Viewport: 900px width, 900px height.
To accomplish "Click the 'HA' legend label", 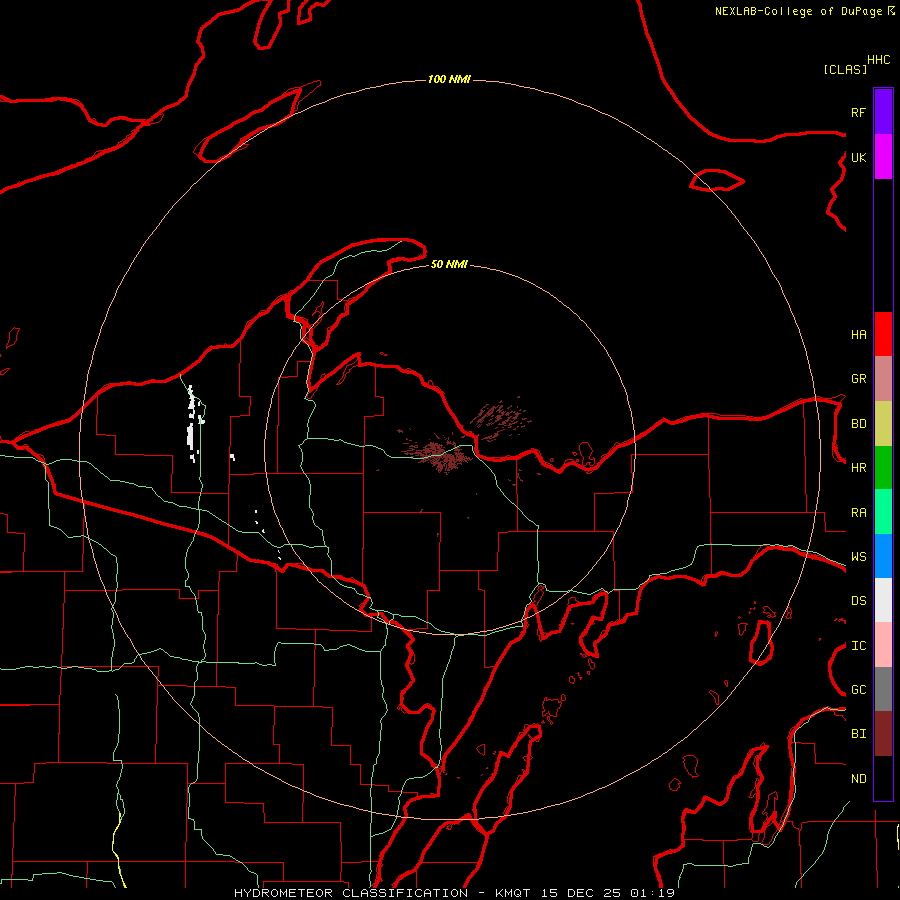I will pos(858,335).
